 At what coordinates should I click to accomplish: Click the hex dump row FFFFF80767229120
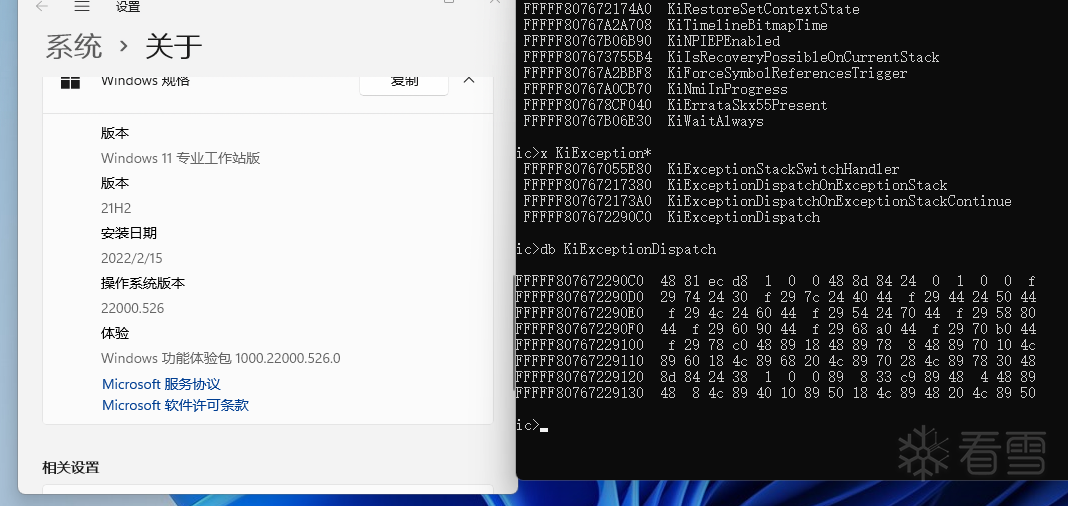pyautogui.click(x=776, y=377)
